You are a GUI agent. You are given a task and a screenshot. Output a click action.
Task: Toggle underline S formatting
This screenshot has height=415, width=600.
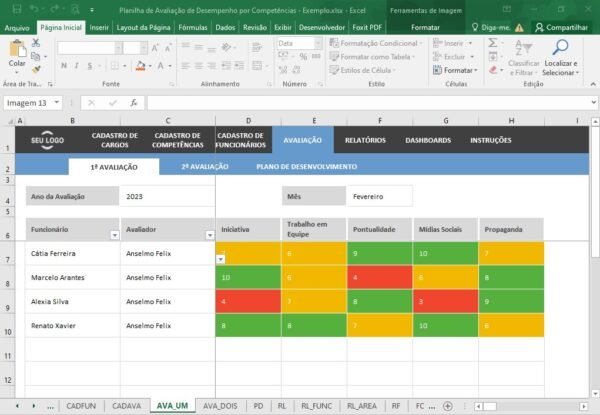[90, 66]
